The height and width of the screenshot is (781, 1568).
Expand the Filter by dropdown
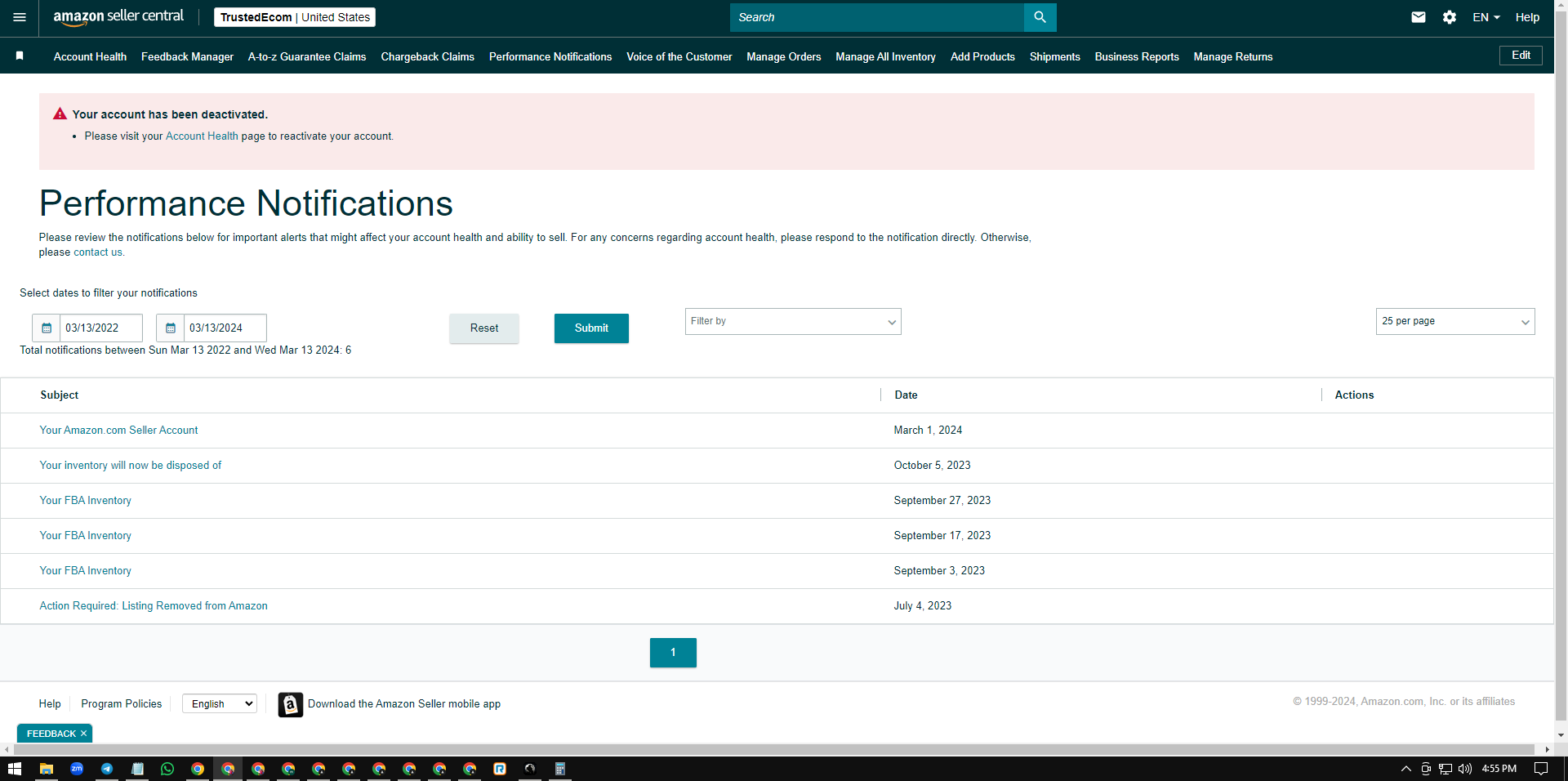click(x=793, y=321)
